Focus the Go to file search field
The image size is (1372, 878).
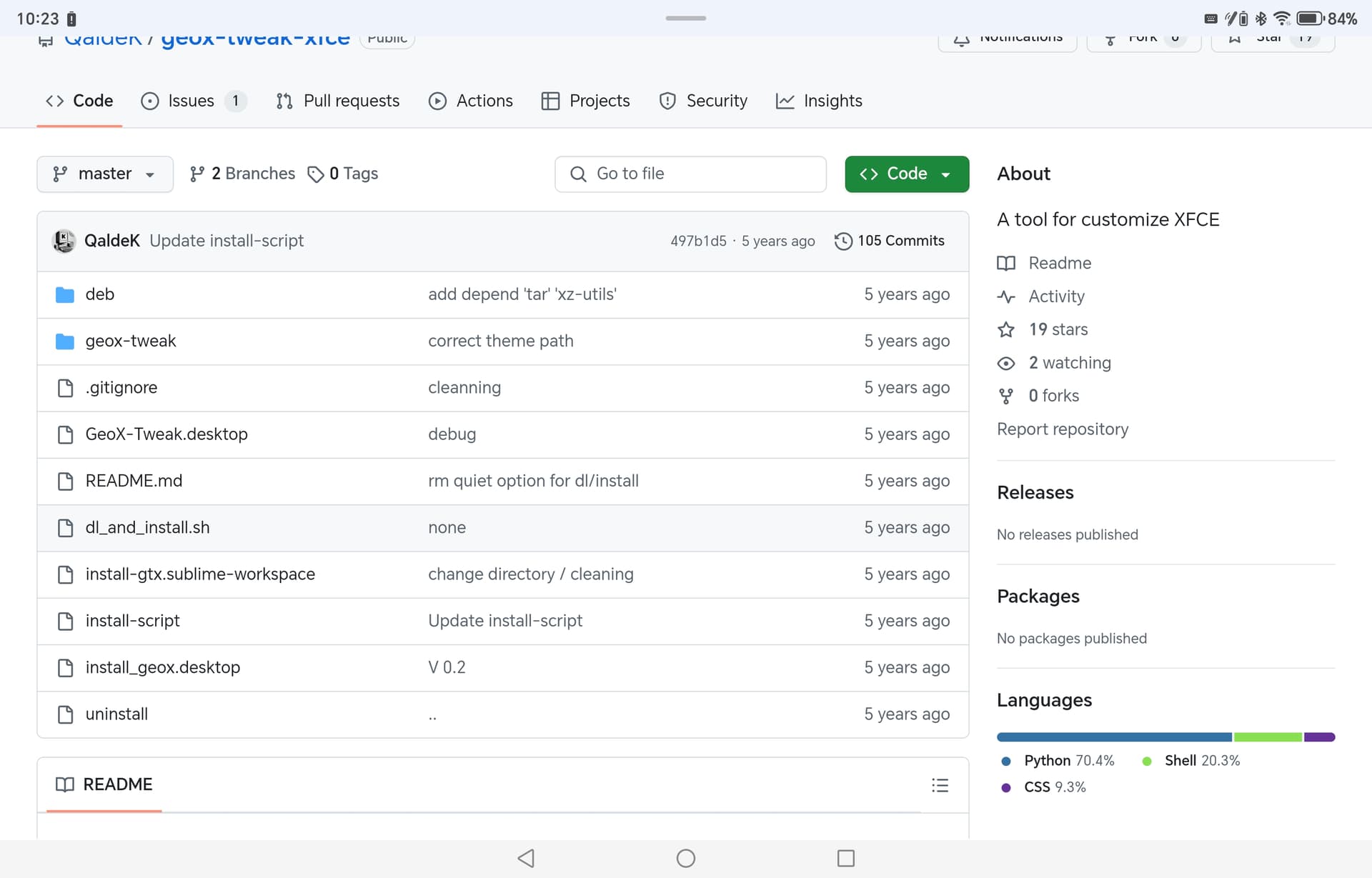(x=690, y=174)
